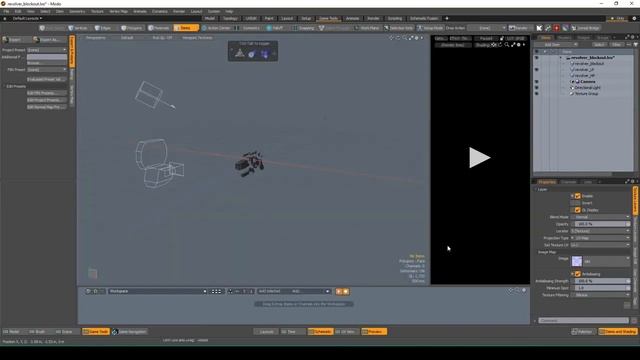Image resolution: width=640 pixels, height=360 pixels.
Task: Select Materials selection mode
Action: tap(159, 28)
